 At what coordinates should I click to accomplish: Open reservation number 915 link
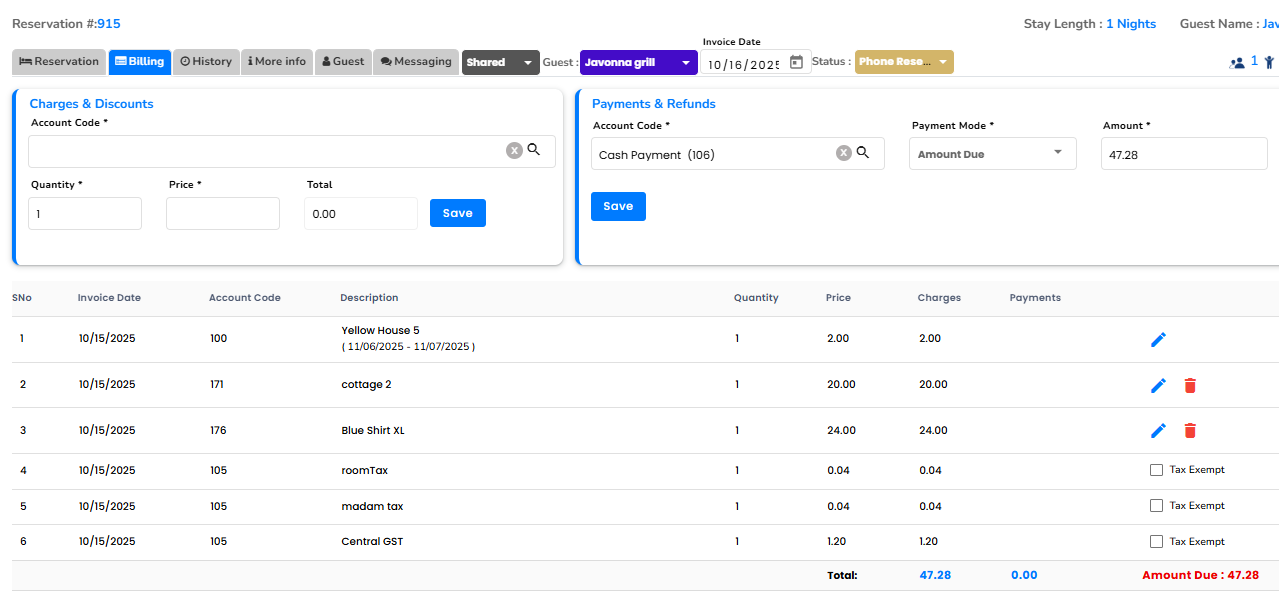point(109,24)
